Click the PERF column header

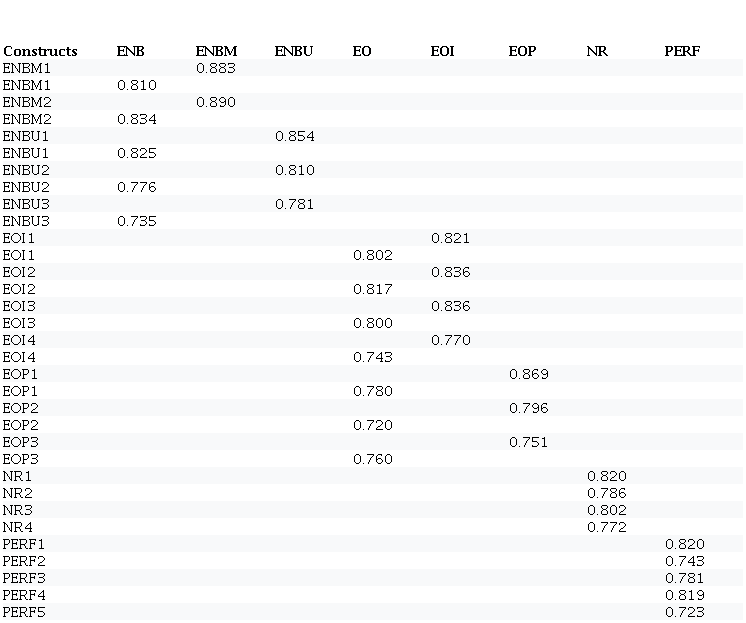tap(682, 51)
